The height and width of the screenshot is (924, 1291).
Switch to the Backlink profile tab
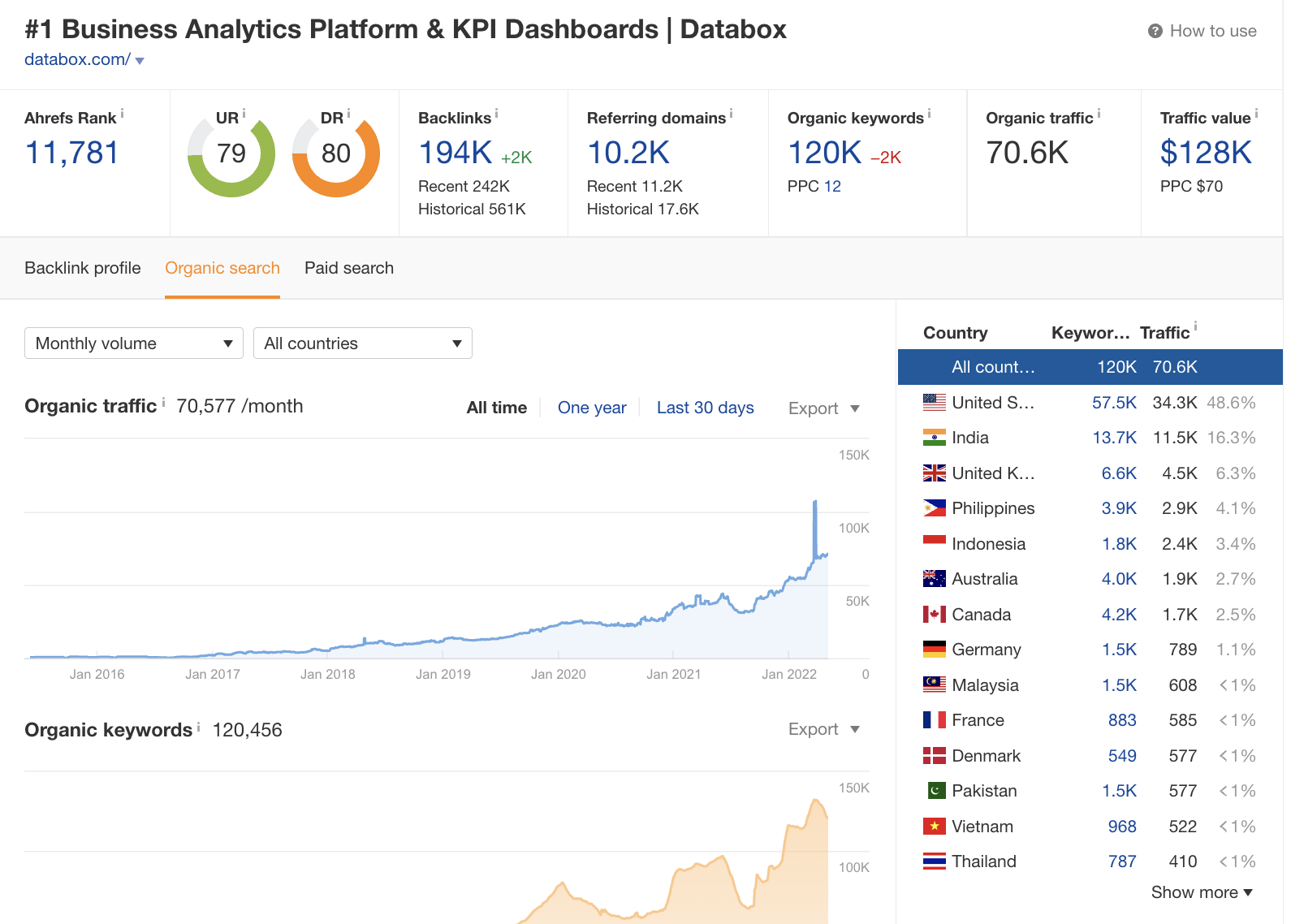(83, 268)
